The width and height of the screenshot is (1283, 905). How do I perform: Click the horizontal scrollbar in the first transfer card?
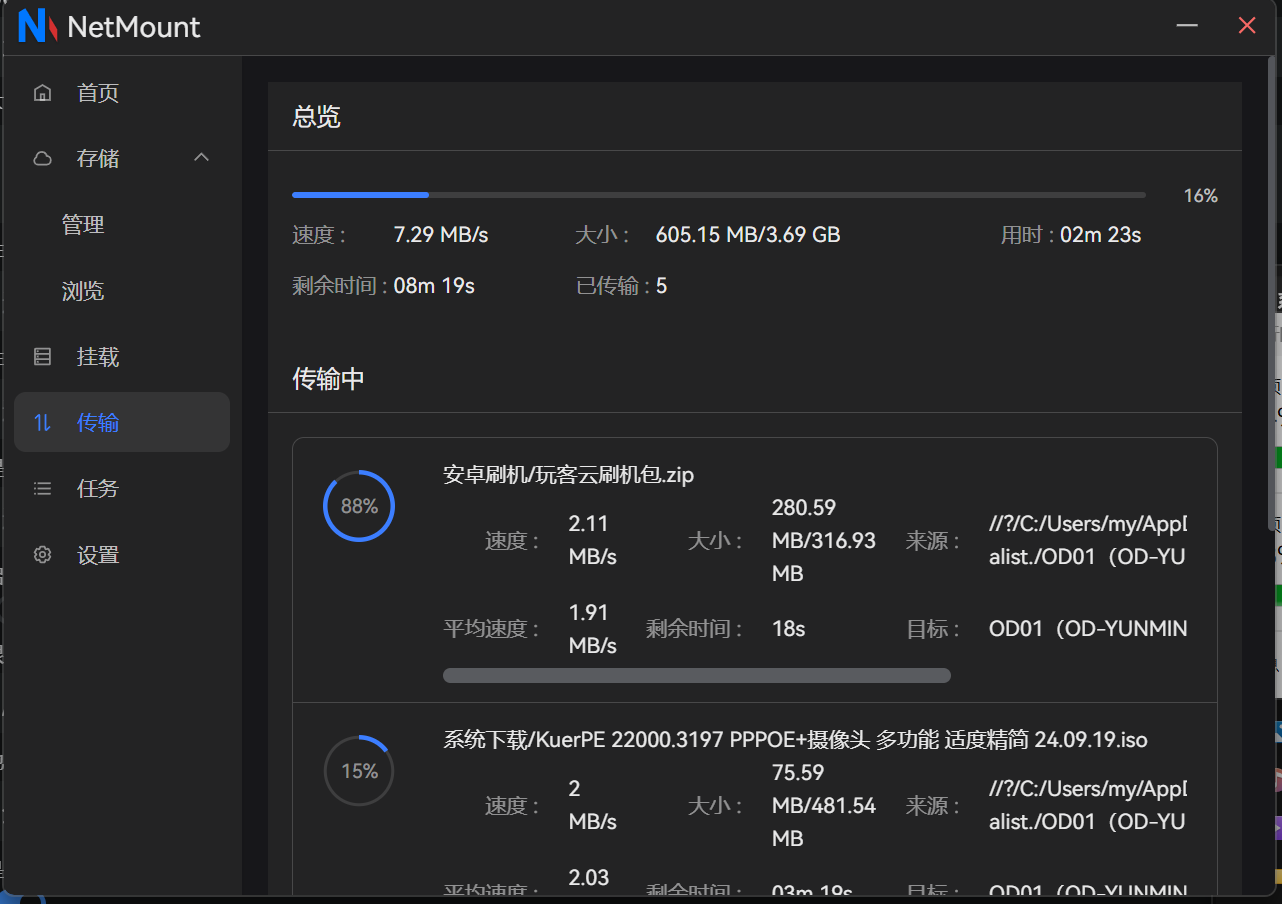(697, 676)
